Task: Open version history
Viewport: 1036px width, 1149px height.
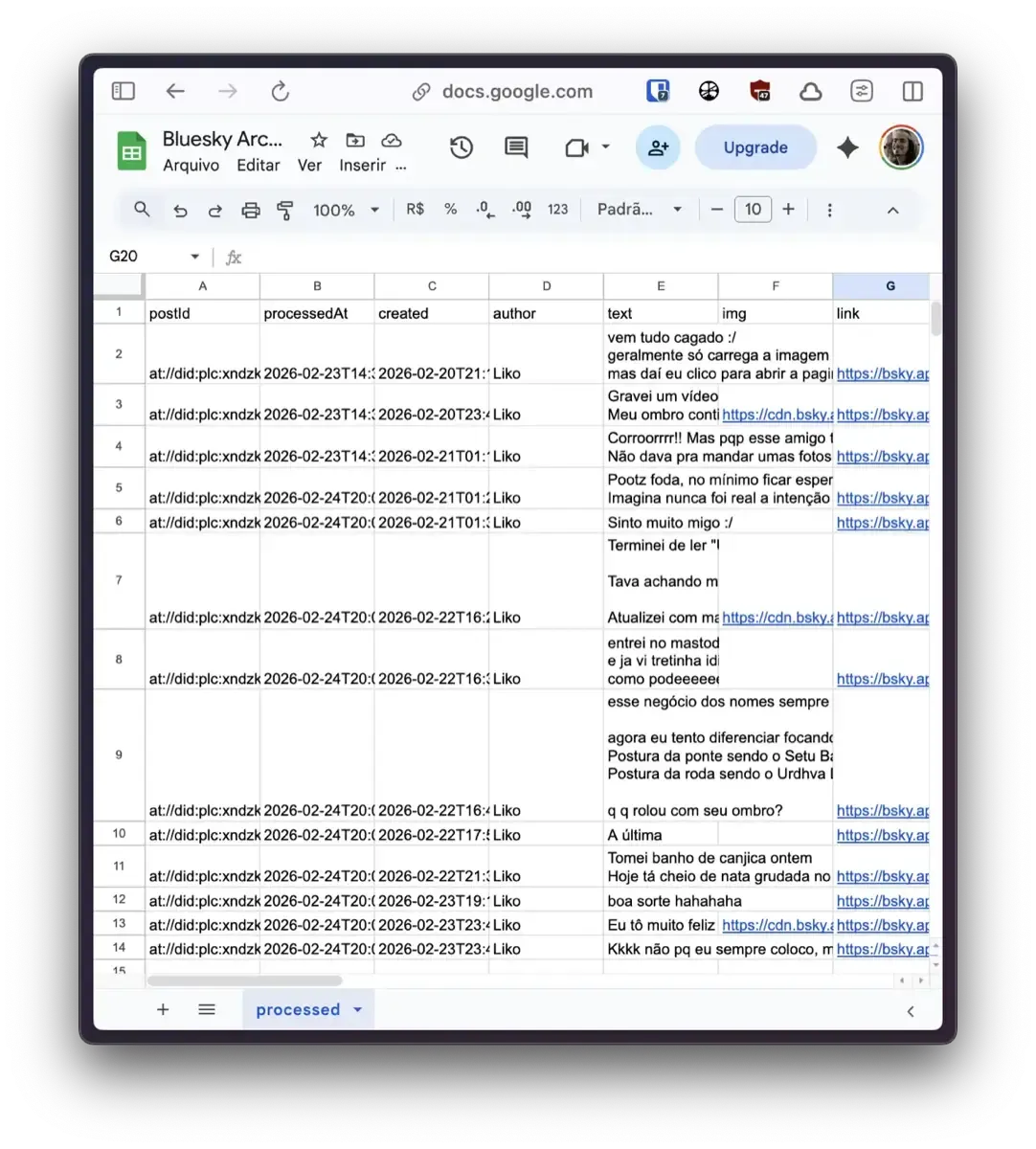Action: pyautogui.click(x=462, y=147)
